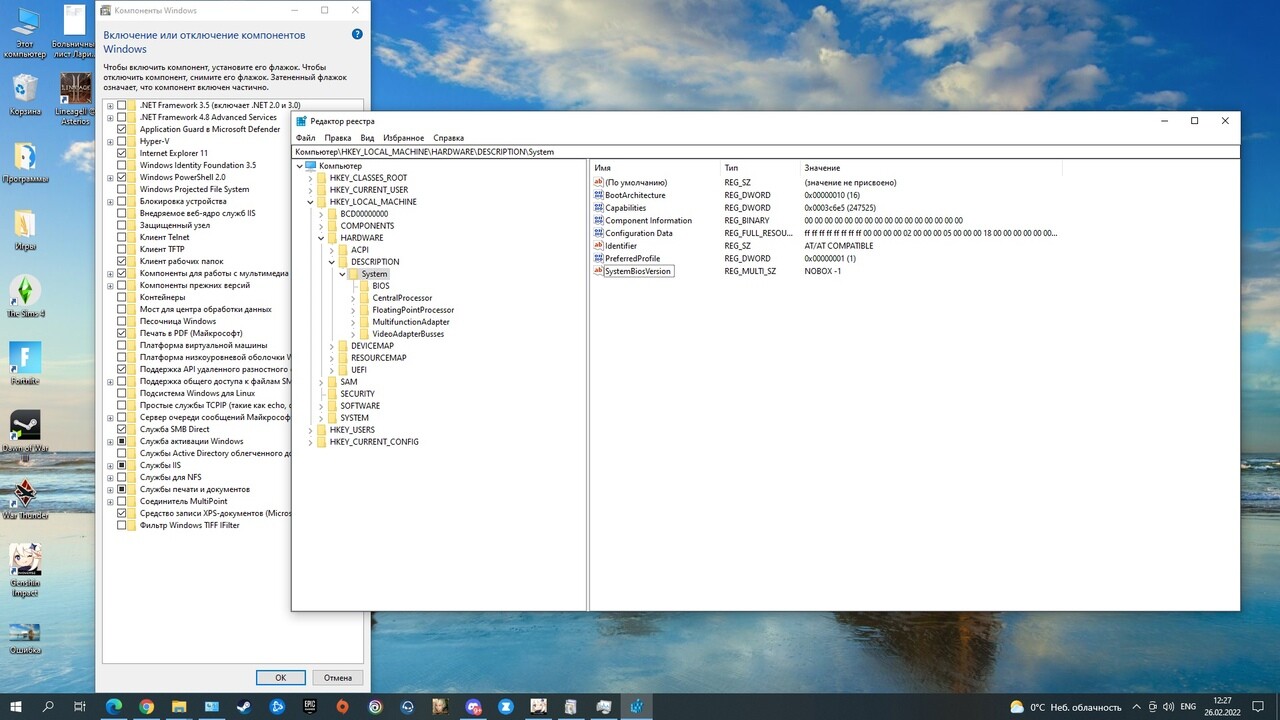The height and width of the screenshot is (720, 1280).
Task: Collapse HKEY_LOCAL_MACHINE tree node
Action: point(309,202)
